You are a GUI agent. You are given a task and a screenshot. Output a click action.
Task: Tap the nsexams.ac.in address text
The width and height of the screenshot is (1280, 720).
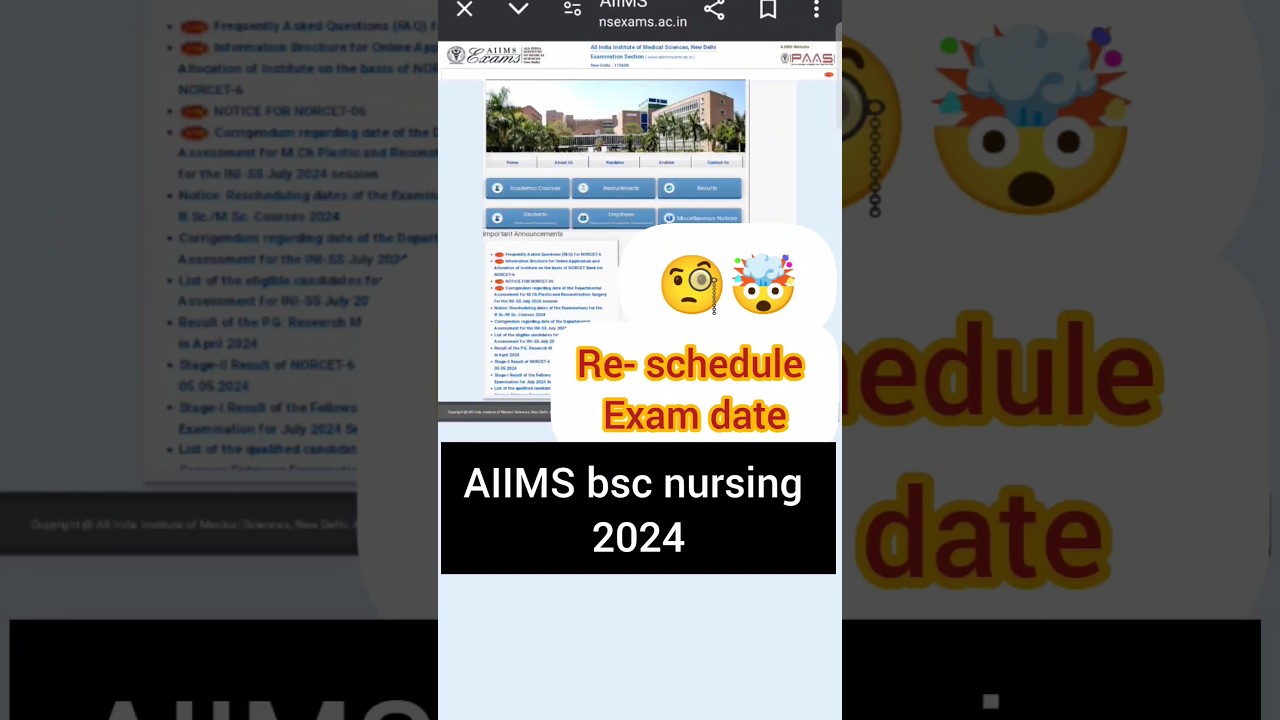[642, 21]
